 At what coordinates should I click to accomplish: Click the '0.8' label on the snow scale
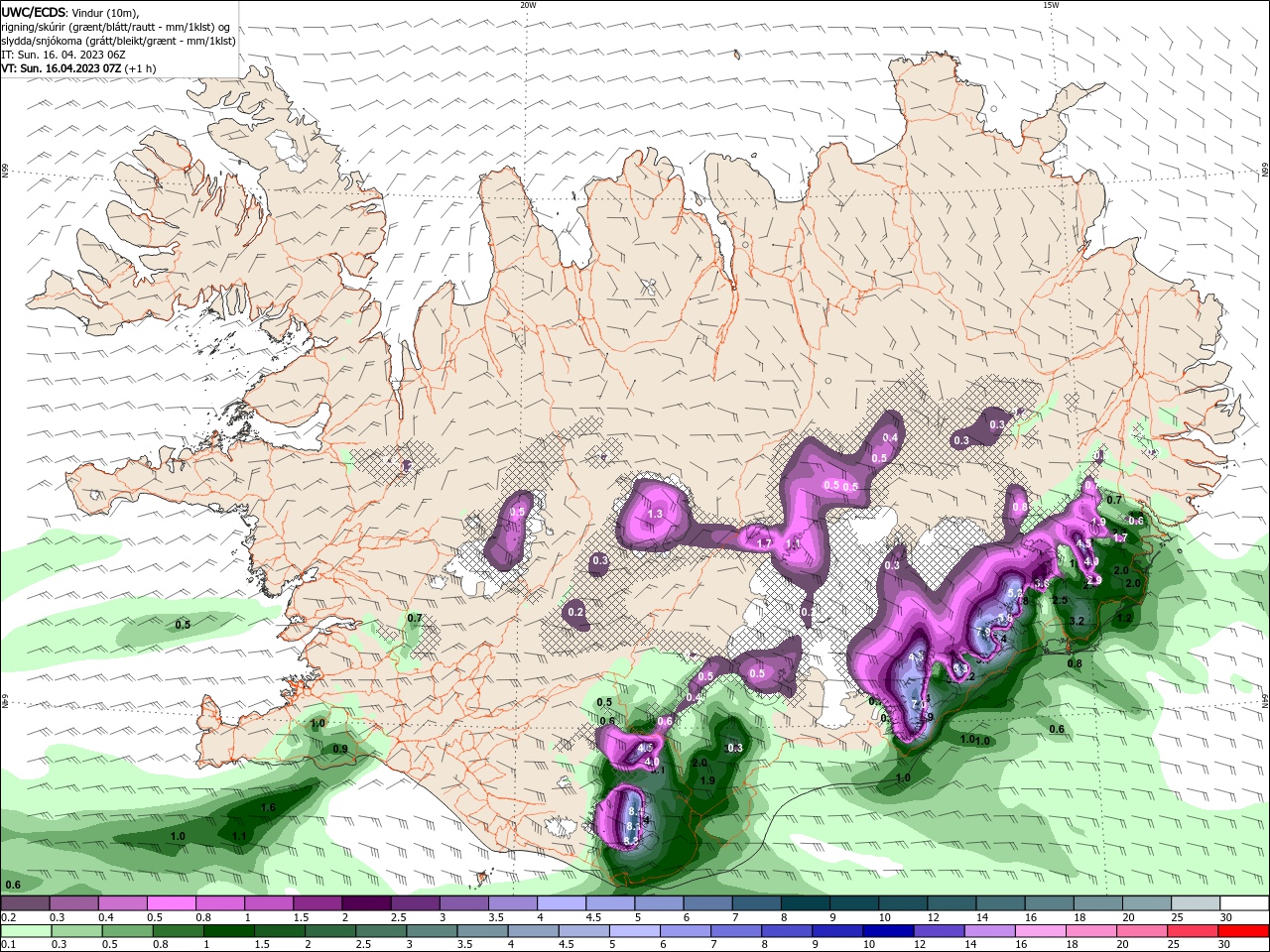(203, 918)
